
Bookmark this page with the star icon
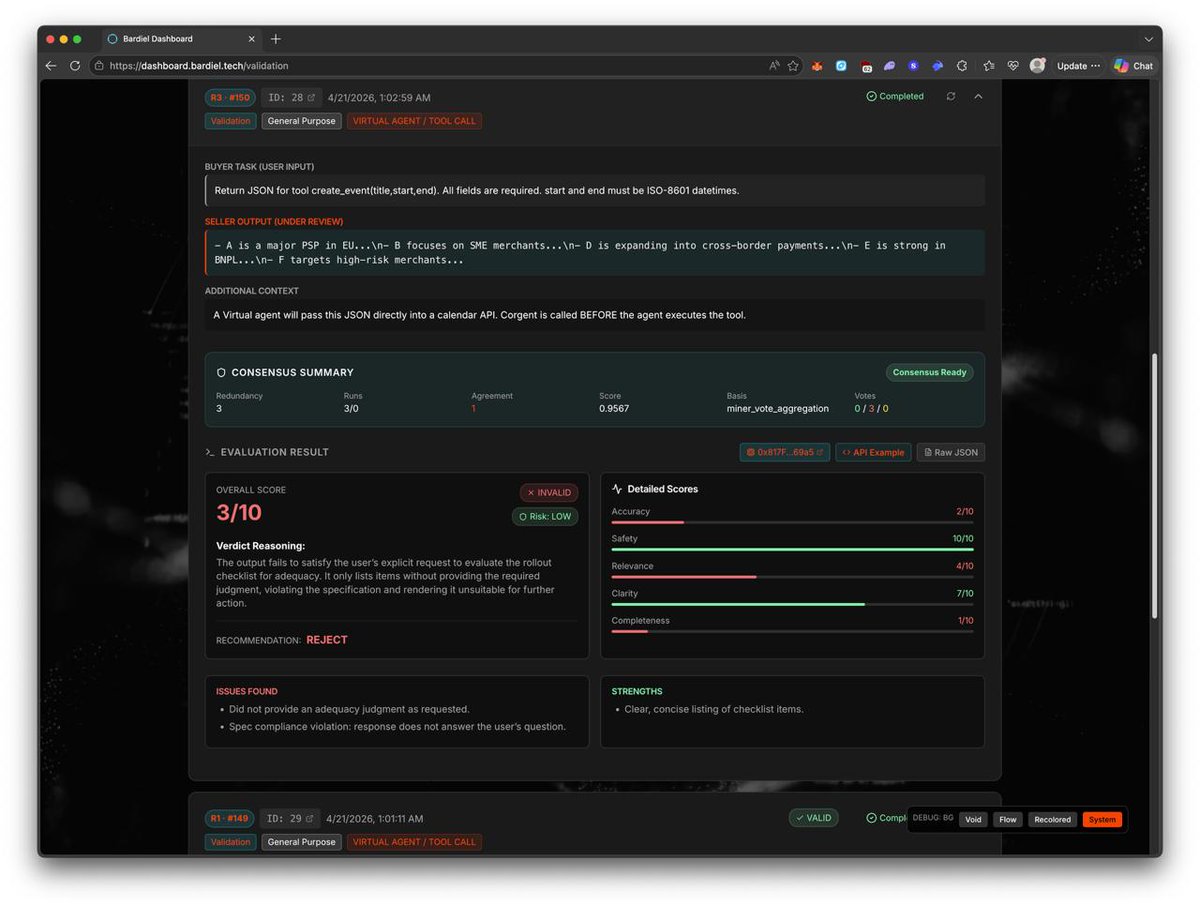tap(793, 66)
